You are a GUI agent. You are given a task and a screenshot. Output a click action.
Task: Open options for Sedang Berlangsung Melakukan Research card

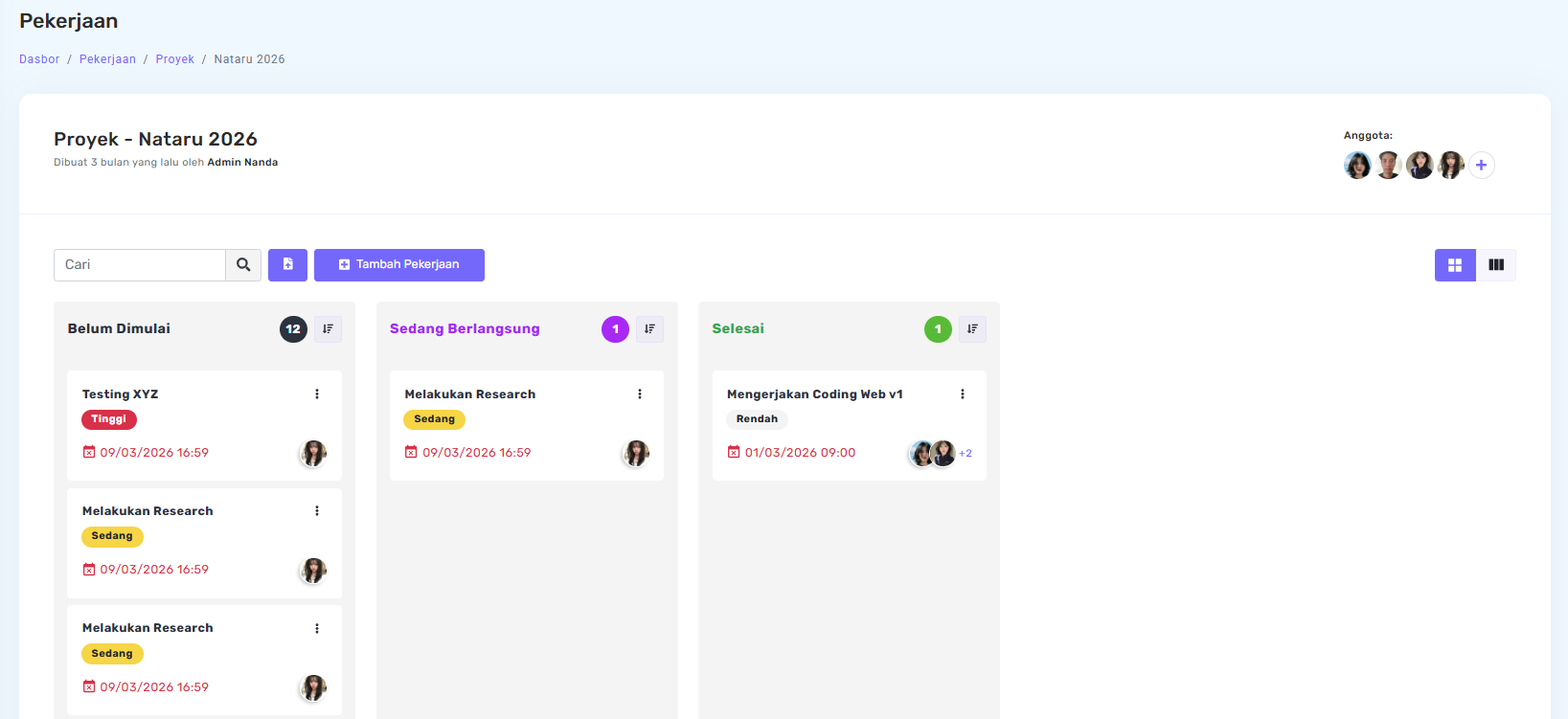pyautogui.click(x=640, y=394)
